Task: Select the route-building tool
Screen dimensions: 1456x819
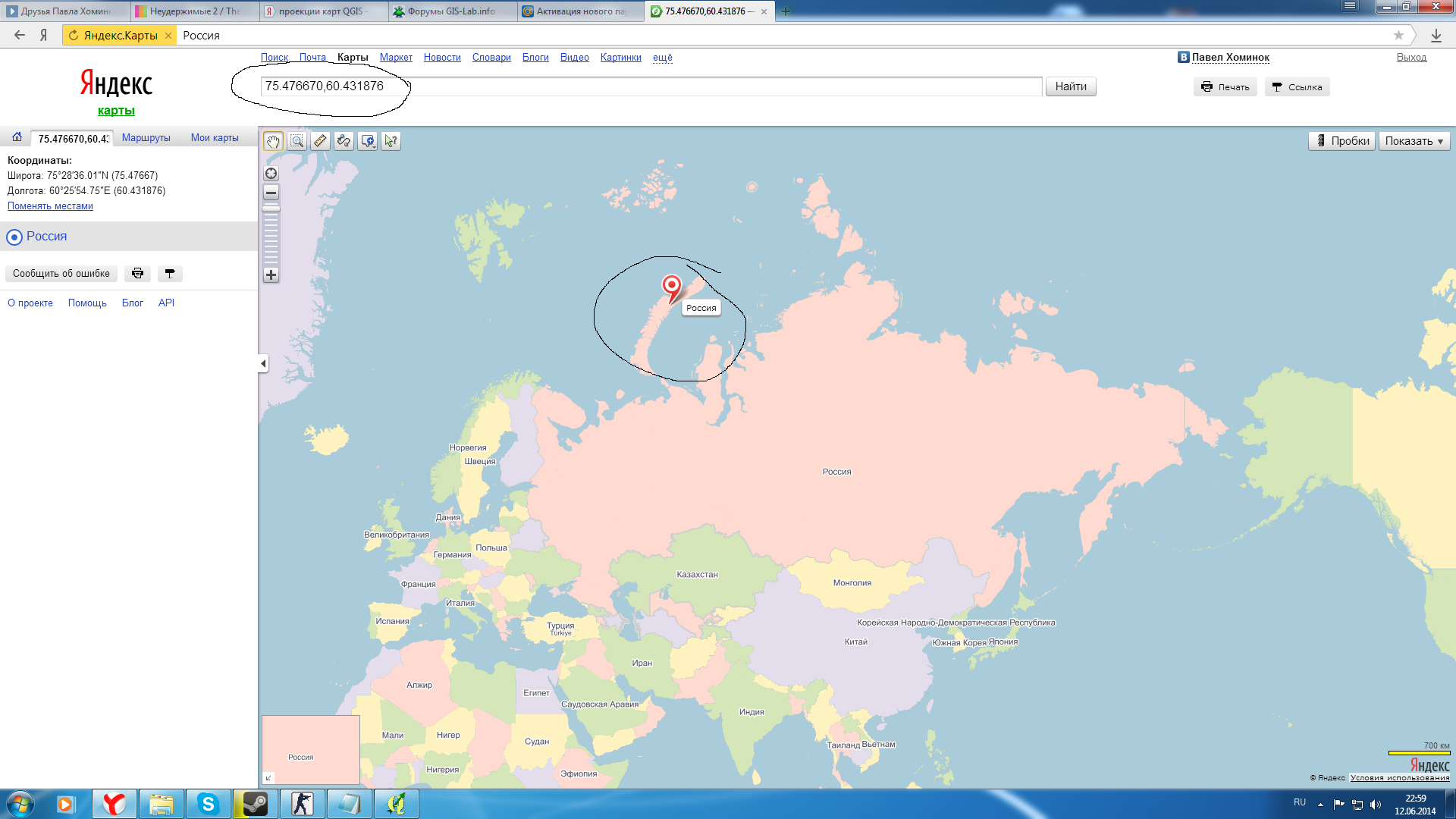Action: point(344,141)
